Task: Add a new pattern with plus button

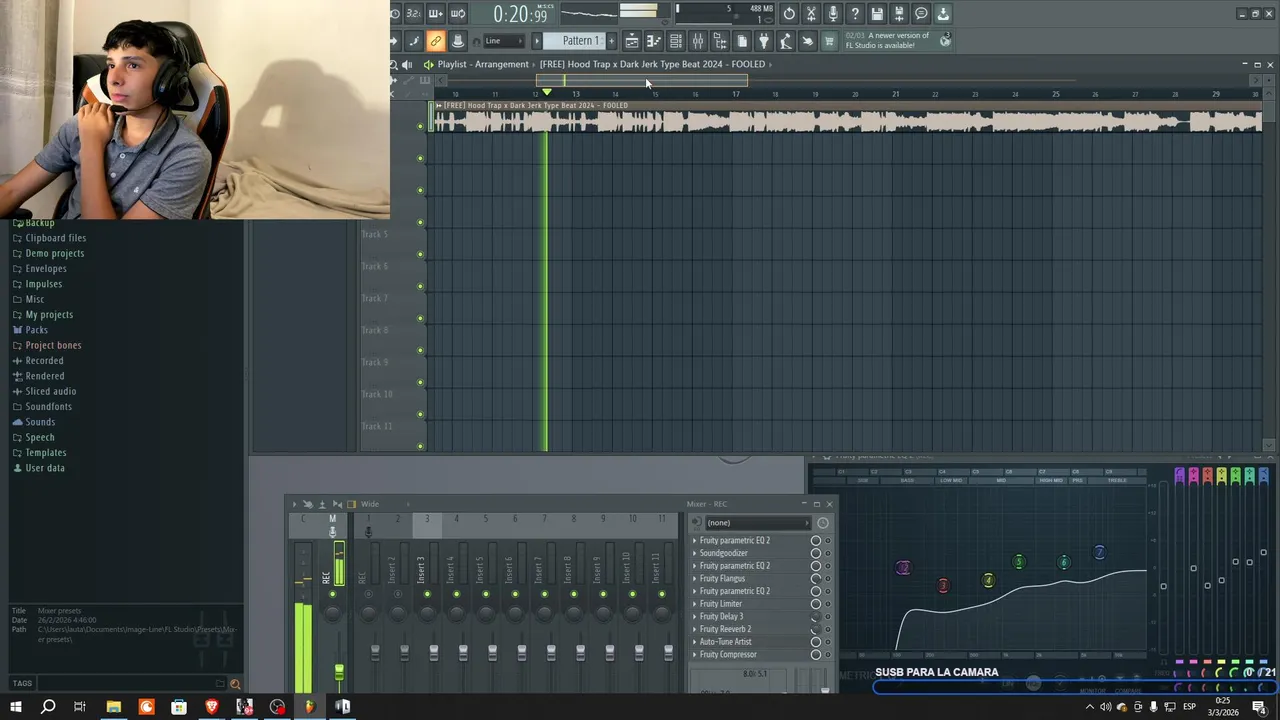Action: coord(612,41)
